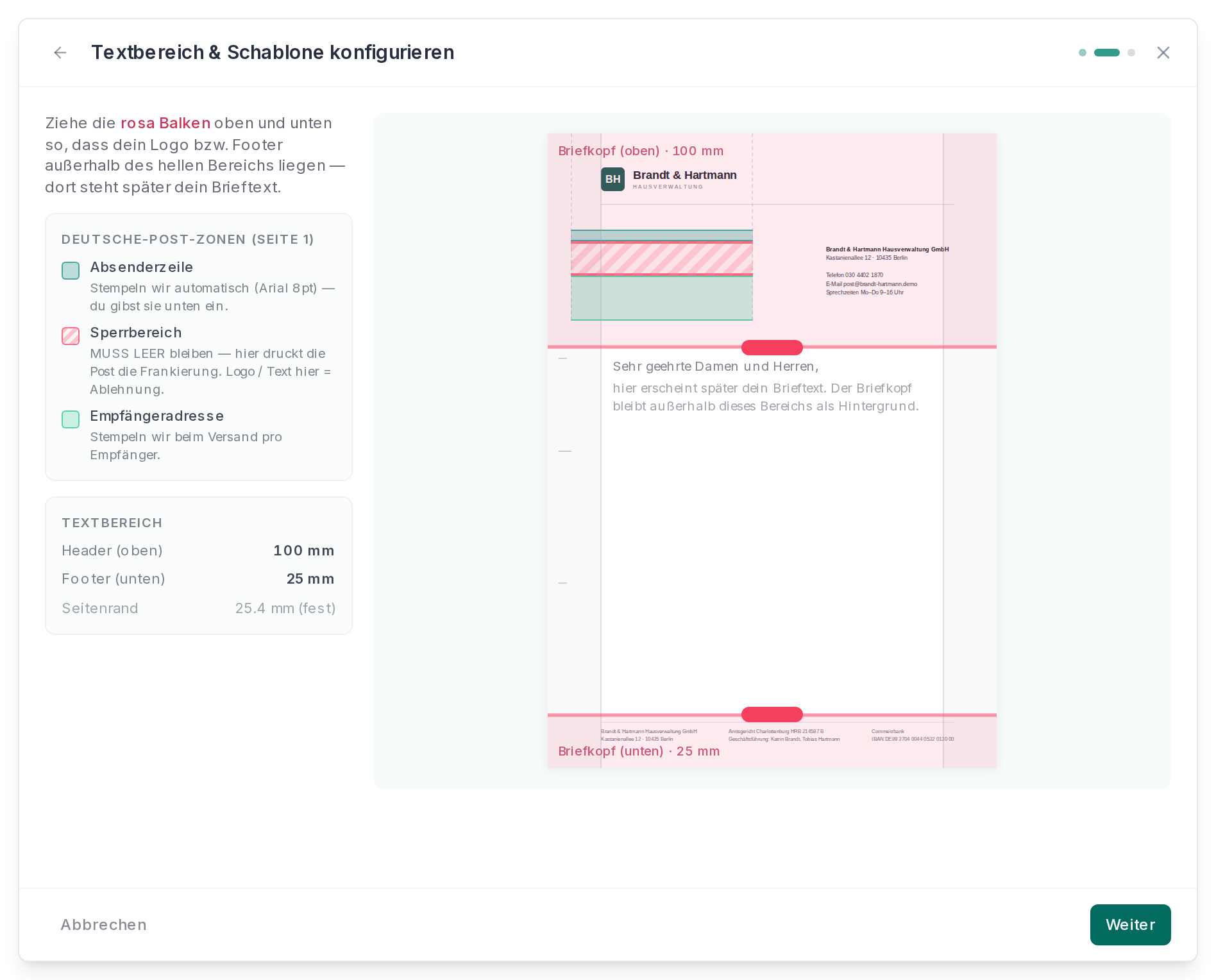Click the Absenderzeile heading

[x=142, y=267]
